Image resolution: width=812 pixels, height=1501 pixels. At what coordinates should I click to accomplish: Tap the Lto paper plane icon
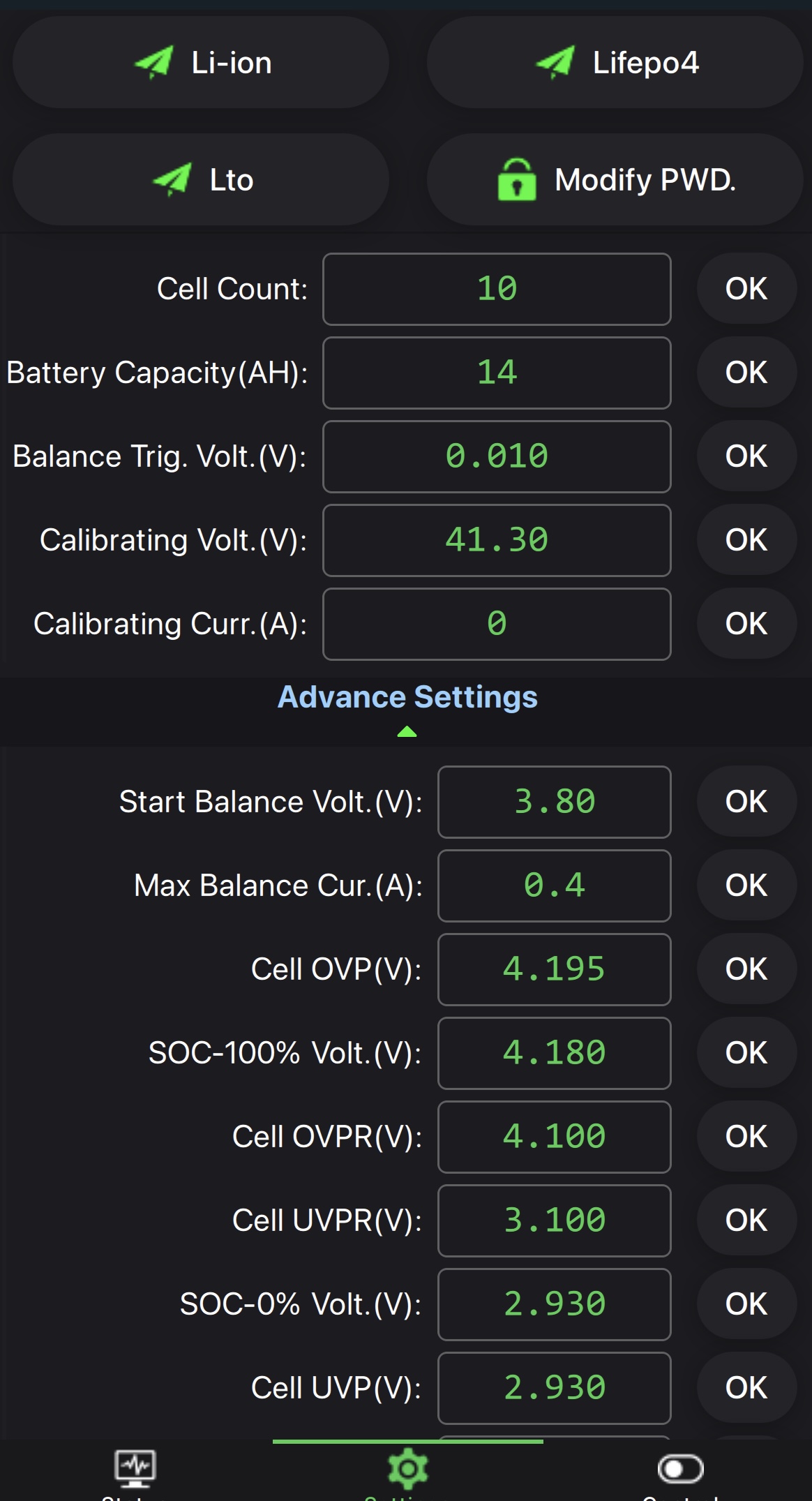[x=172, y=180]
